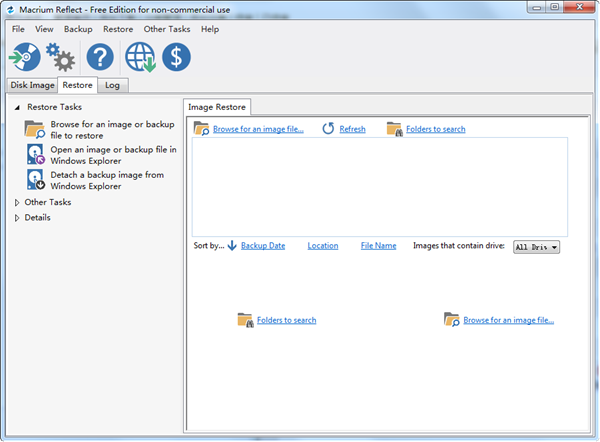Viewport: 600px width, 442px height.
Task: Click Open an image or backup file in Windows Explorer
Action: tap(113, 155)
